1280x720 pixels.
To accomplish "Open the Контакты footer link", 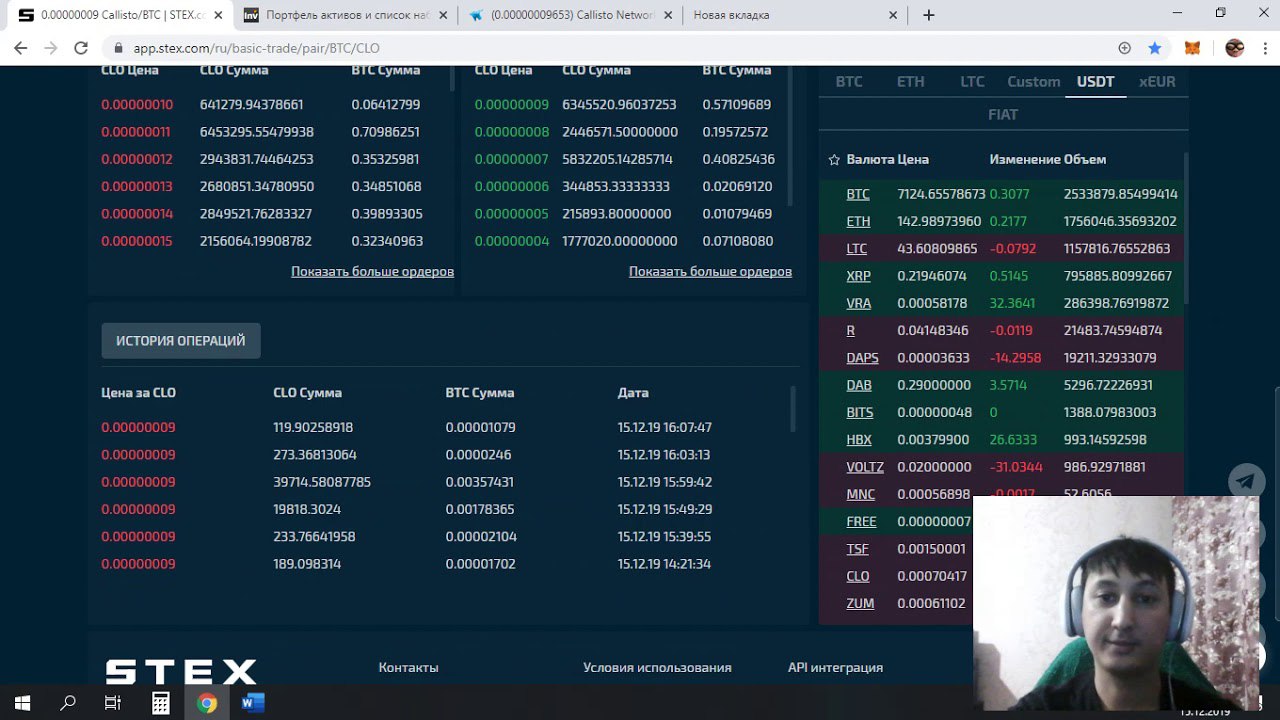I will (408, 667).
